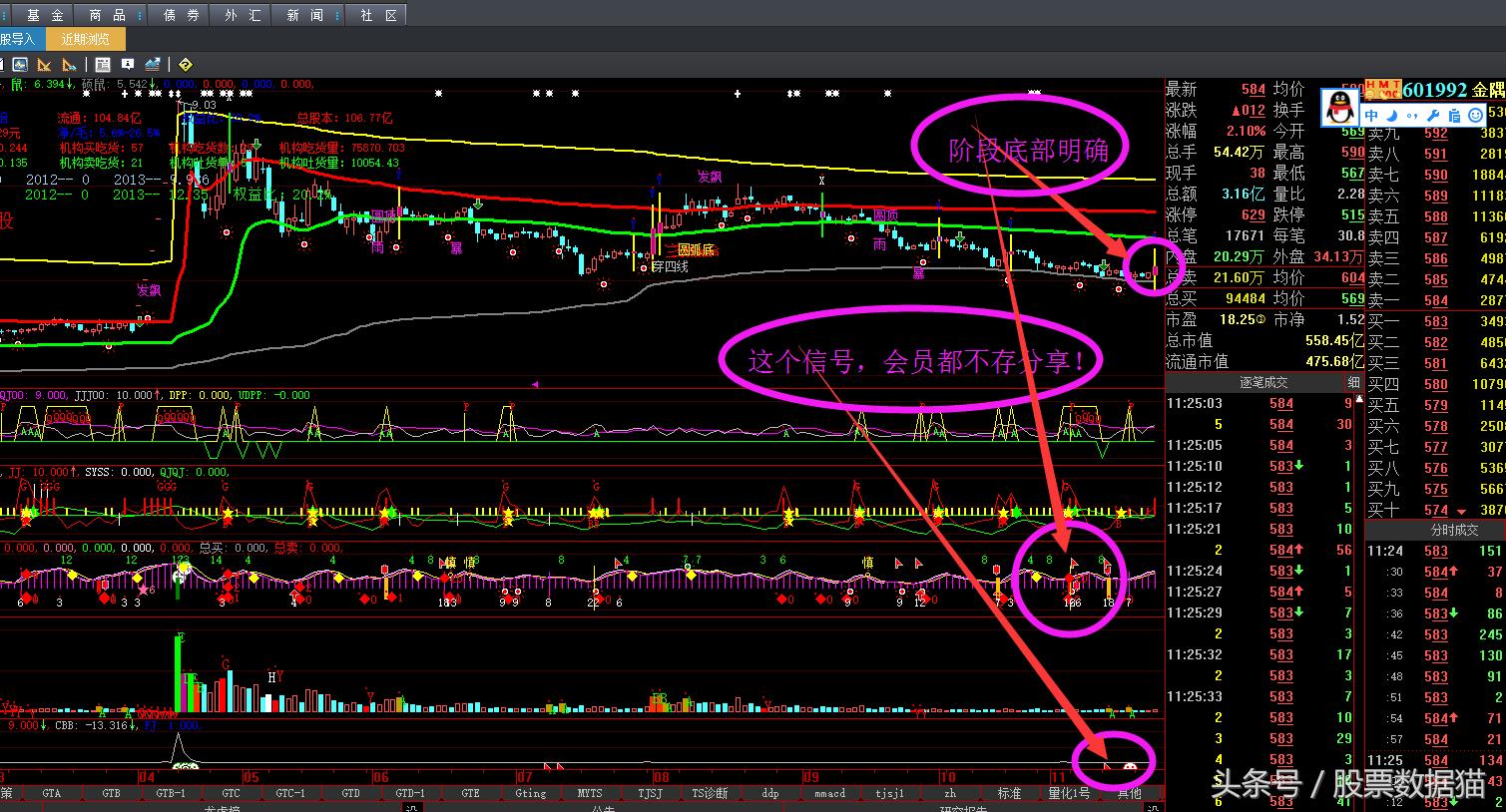Click the 卖一 price 584
This screenshot has height=812, width=1506.
[x=1436, y=300]
